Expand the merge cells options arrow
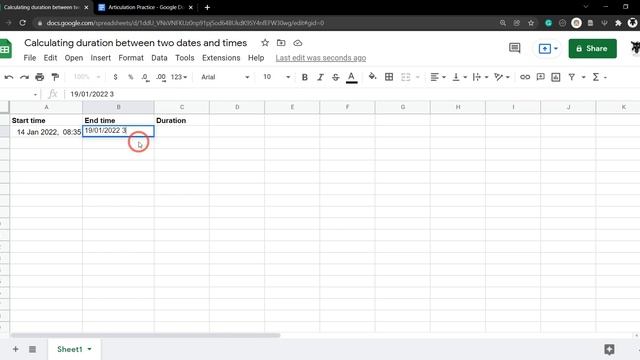Screen dimensions: 640x360 (x=418, y=77)
